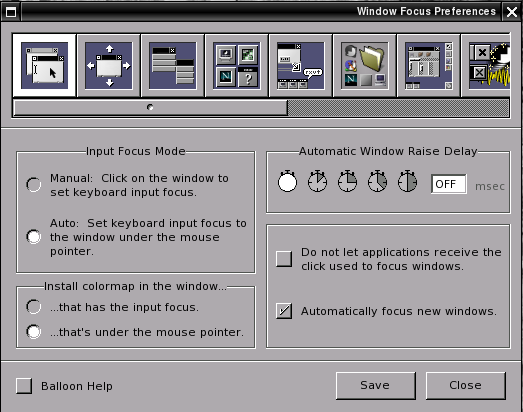Select the quarter-filled stopwatch delay icon
This screenshot has width=523, height=412.
tap(347, 181)
